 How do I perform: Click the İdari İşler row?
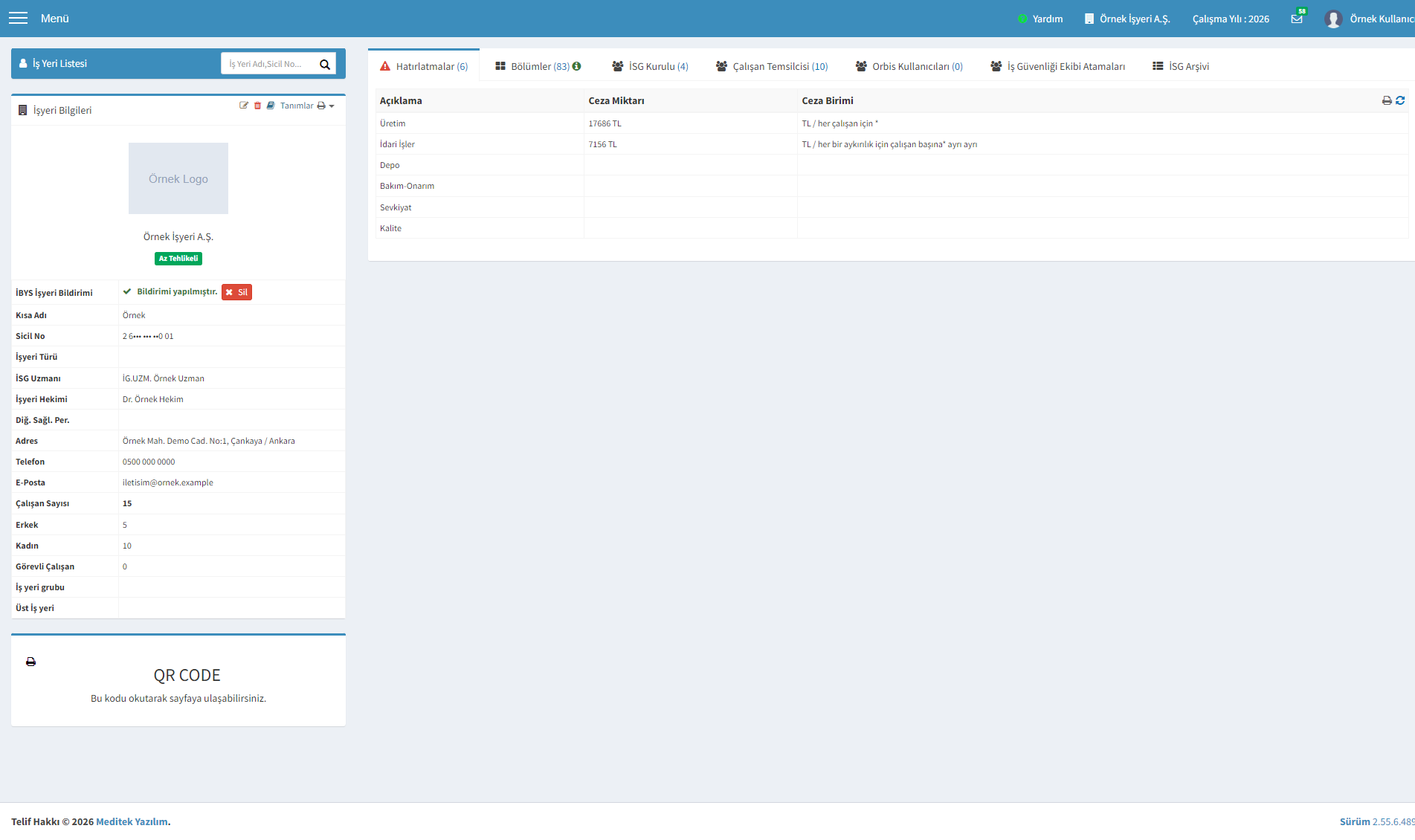pos(892,144)
